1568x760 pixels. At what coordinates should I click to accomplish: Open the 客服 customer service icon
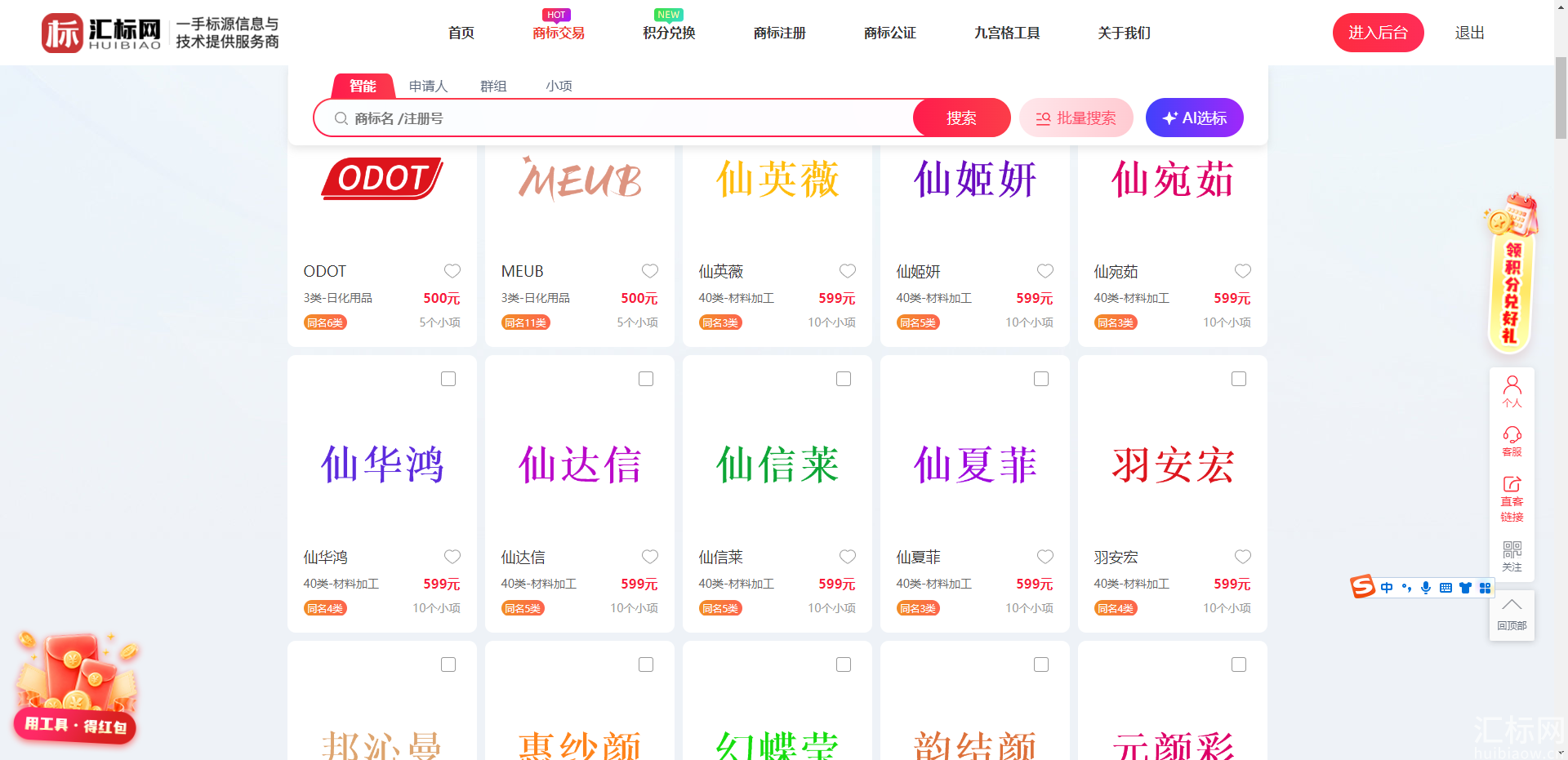[x=1512, y=441]
